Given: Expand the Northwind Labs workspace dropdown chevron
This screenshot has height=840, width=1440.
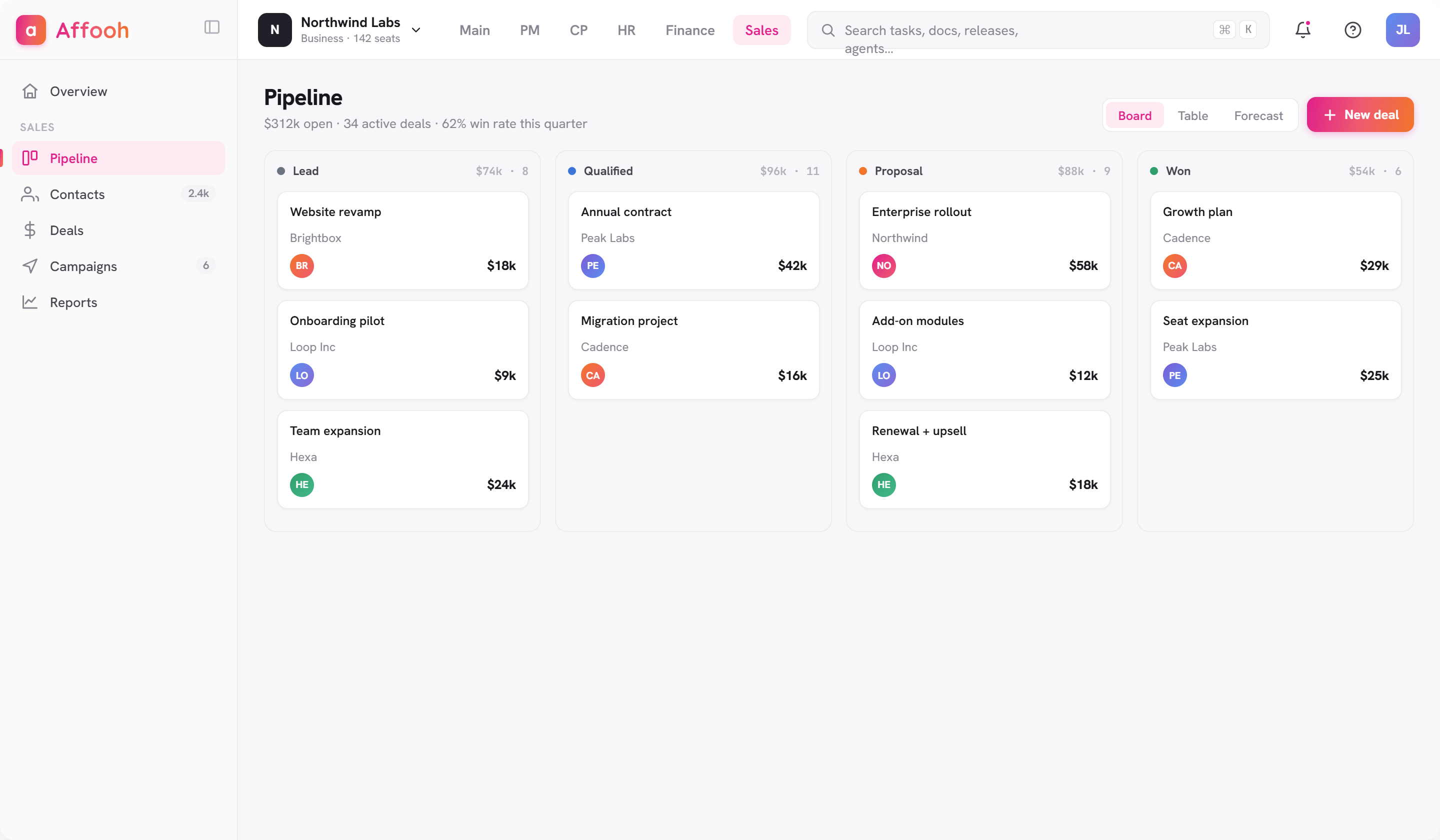Looking at the screenshot, I should point(416,30).
